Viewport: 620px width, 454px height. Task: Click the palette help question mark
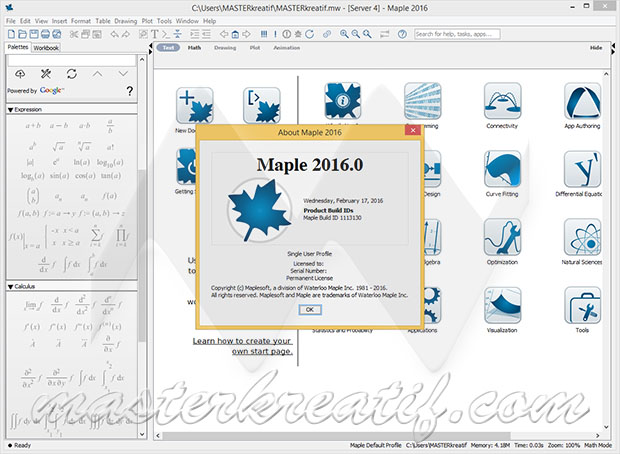(130, 91)
